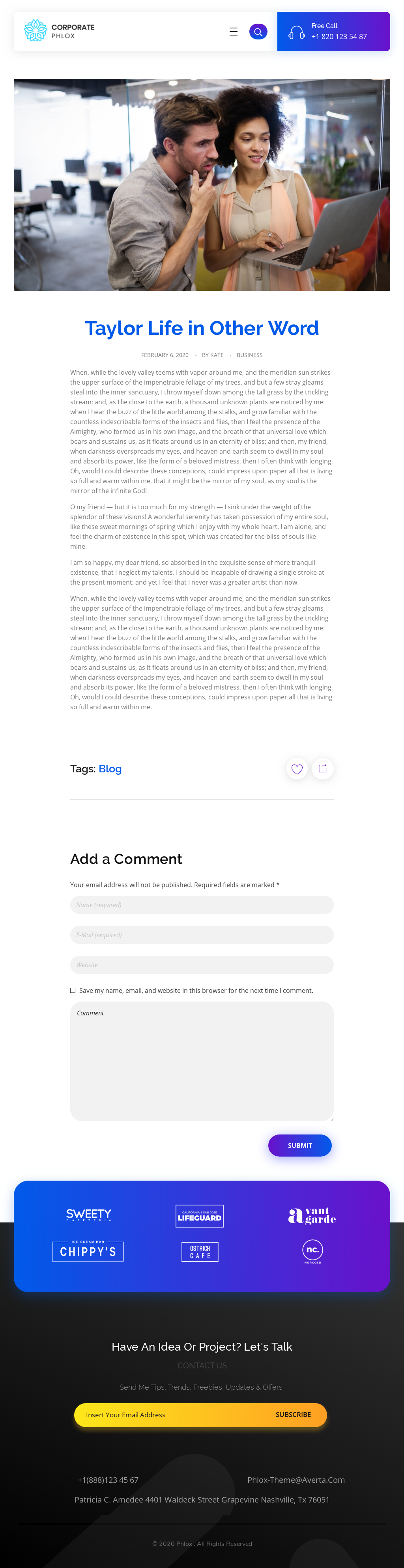
Task: Click the Corporate Phlox logo
Action: (59, 31)
